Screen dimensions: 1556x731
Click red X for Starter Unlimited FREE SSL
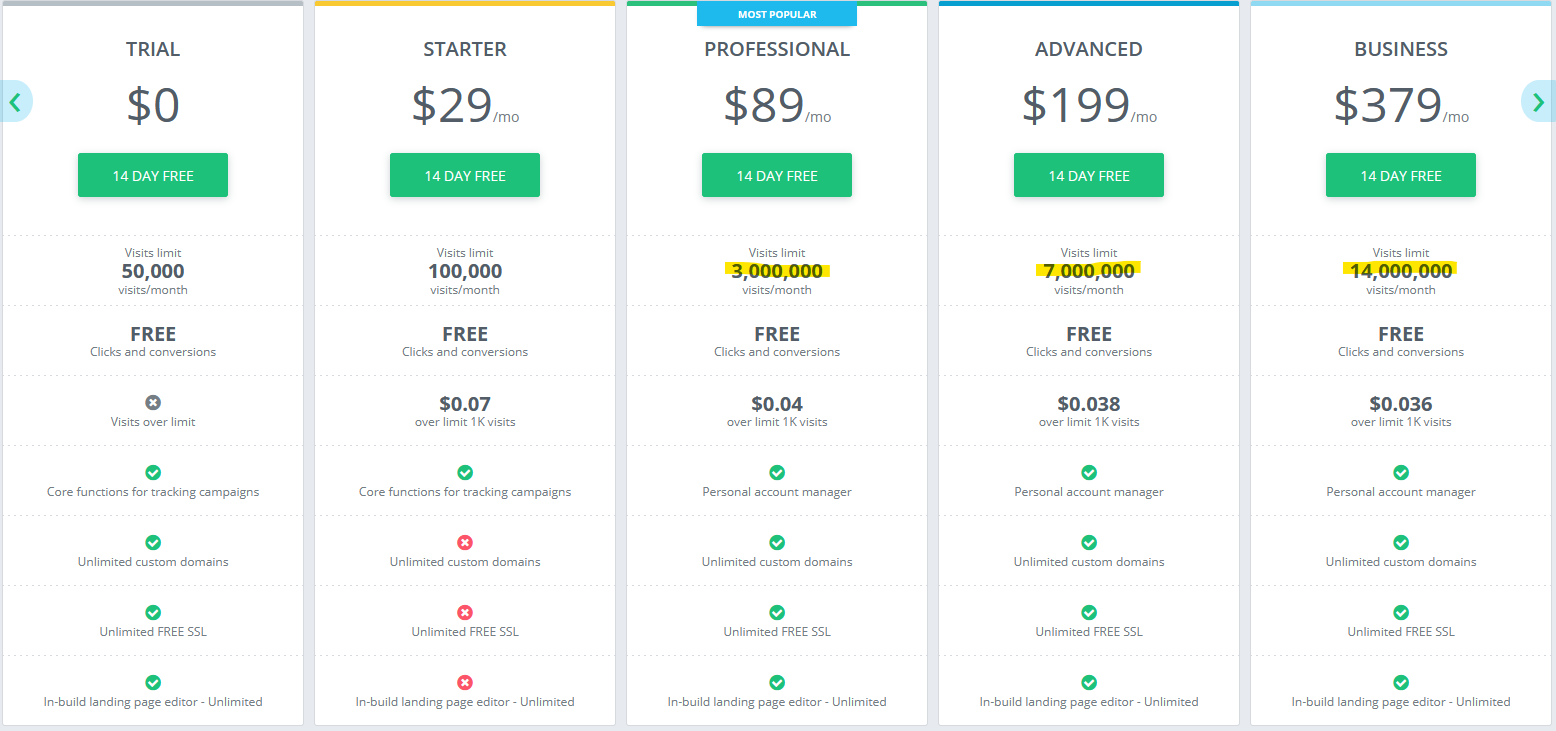(x=465, y=612)
